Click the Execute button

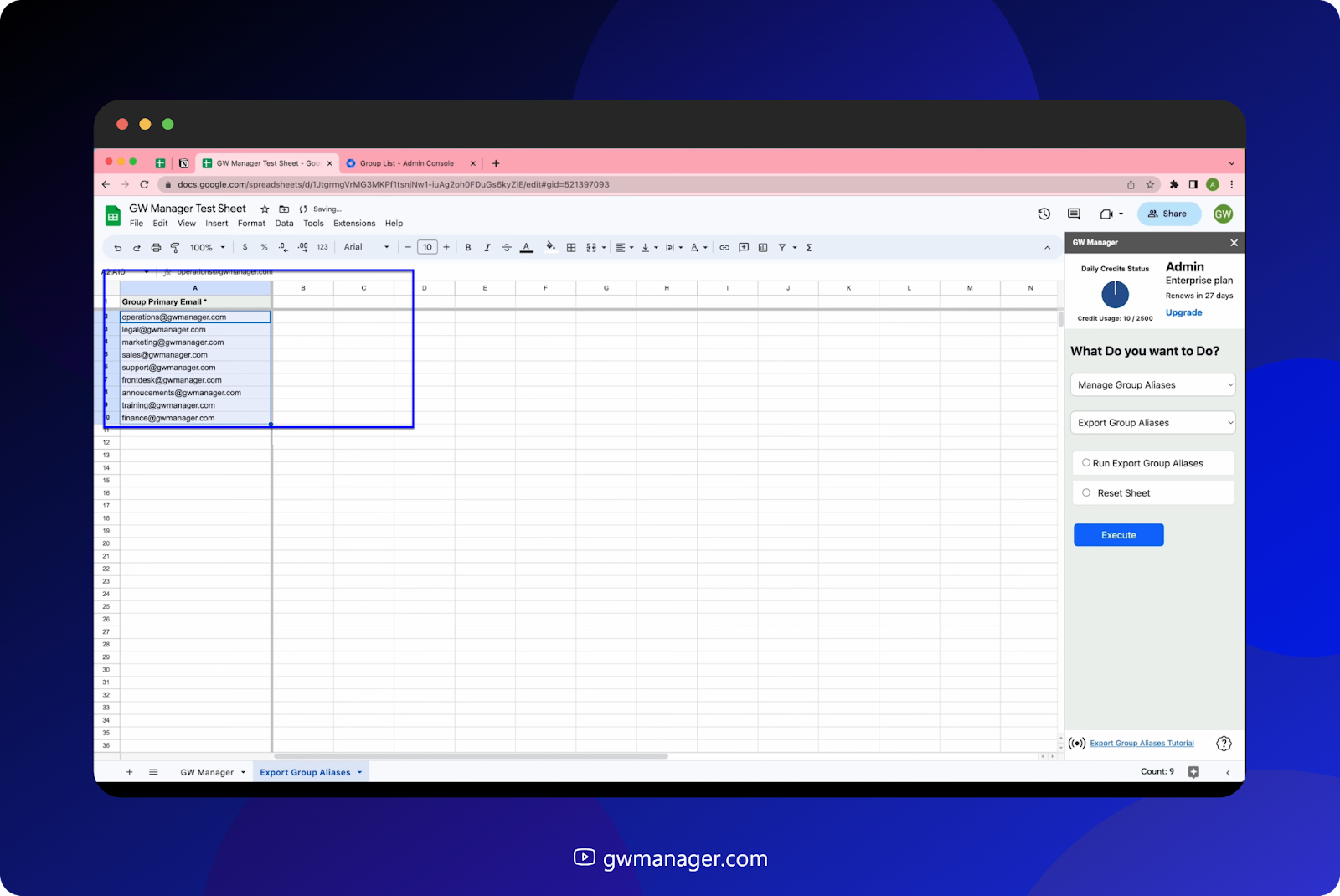pos(1119,535)
